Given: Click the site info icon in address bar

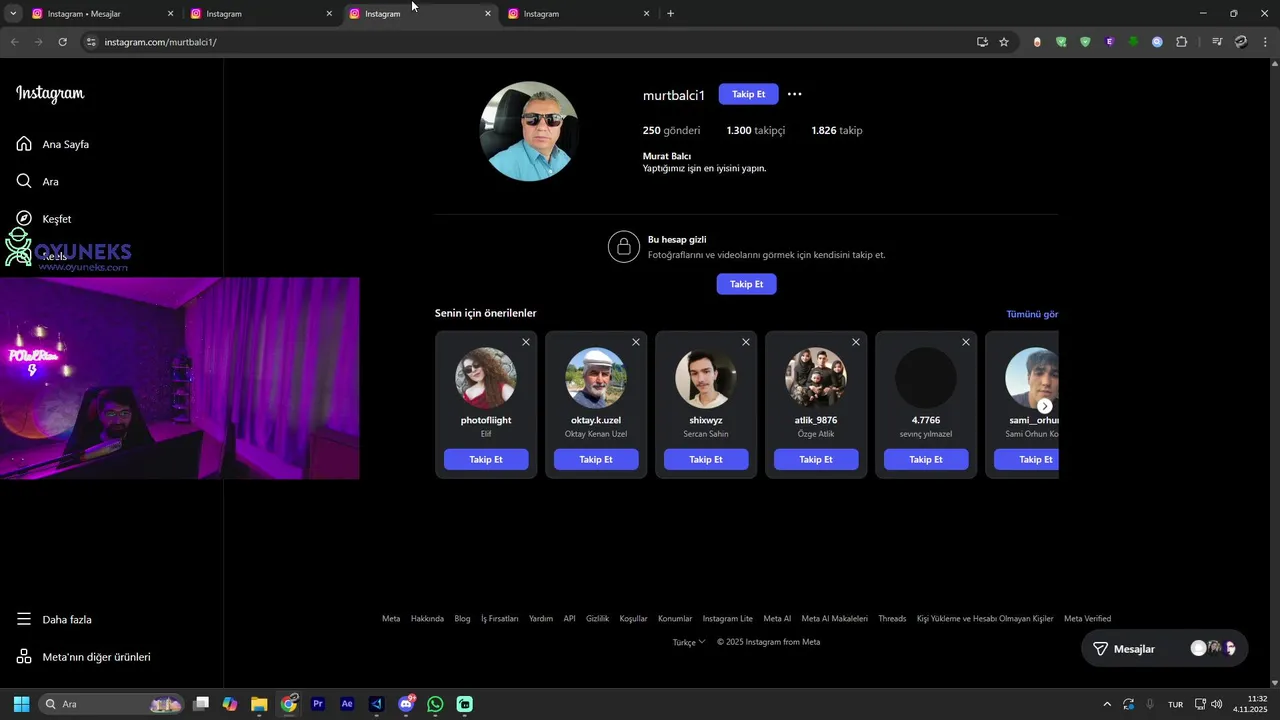Looking at the screenshot, I should click(91, 42).
